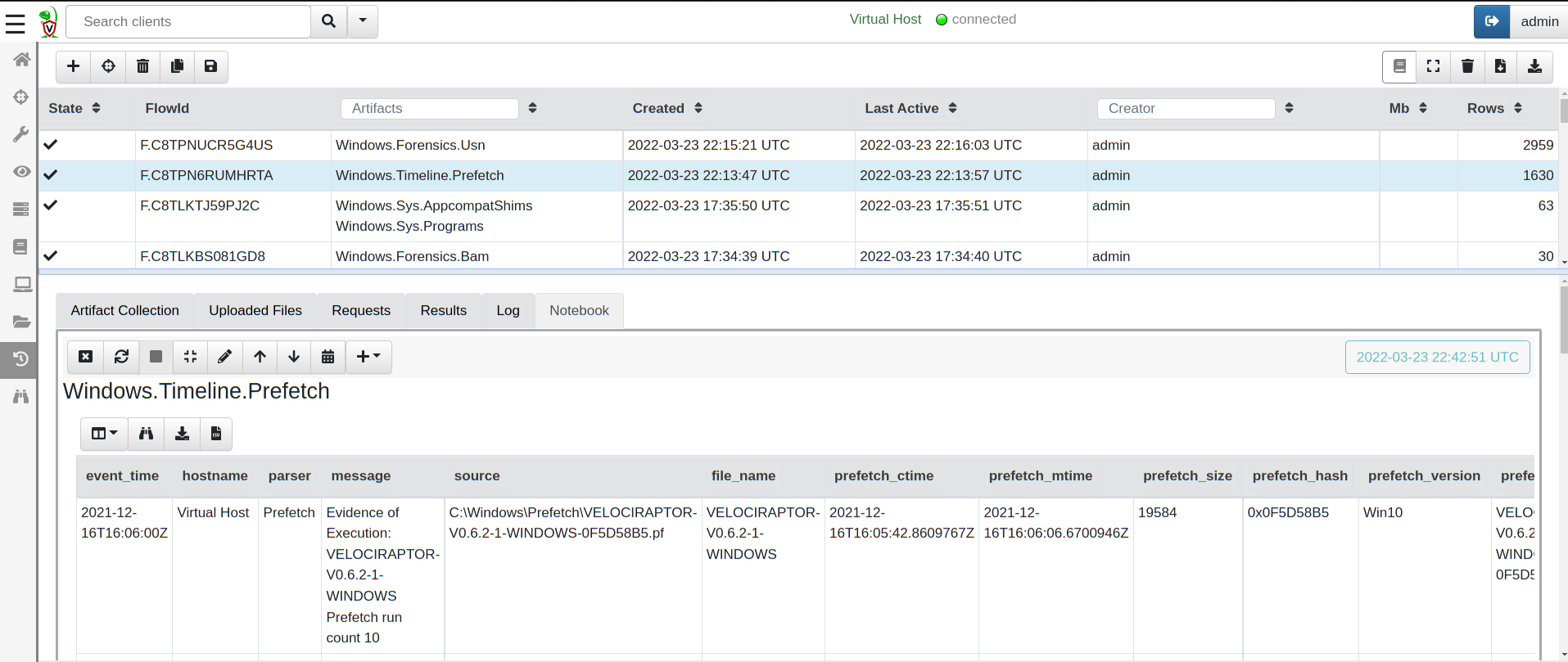The image size is (1568, 662).
Task: Click the Copy Collection icon
Action: click(177, 66)
